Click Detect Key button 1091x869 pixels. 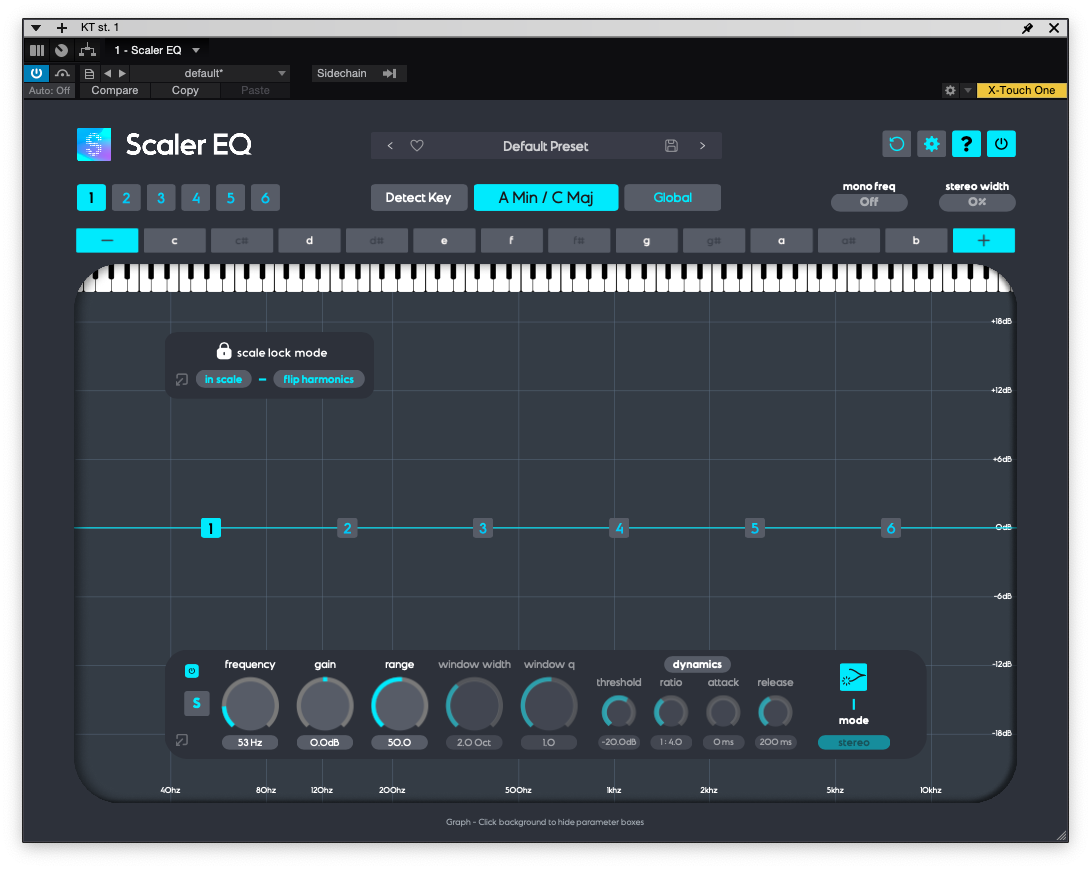click(x=418, y=198)
